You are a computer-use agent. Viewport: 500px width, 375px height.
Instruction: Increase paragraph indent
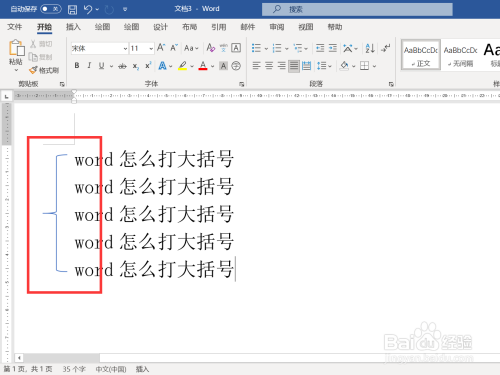click(x=333, y=48)
